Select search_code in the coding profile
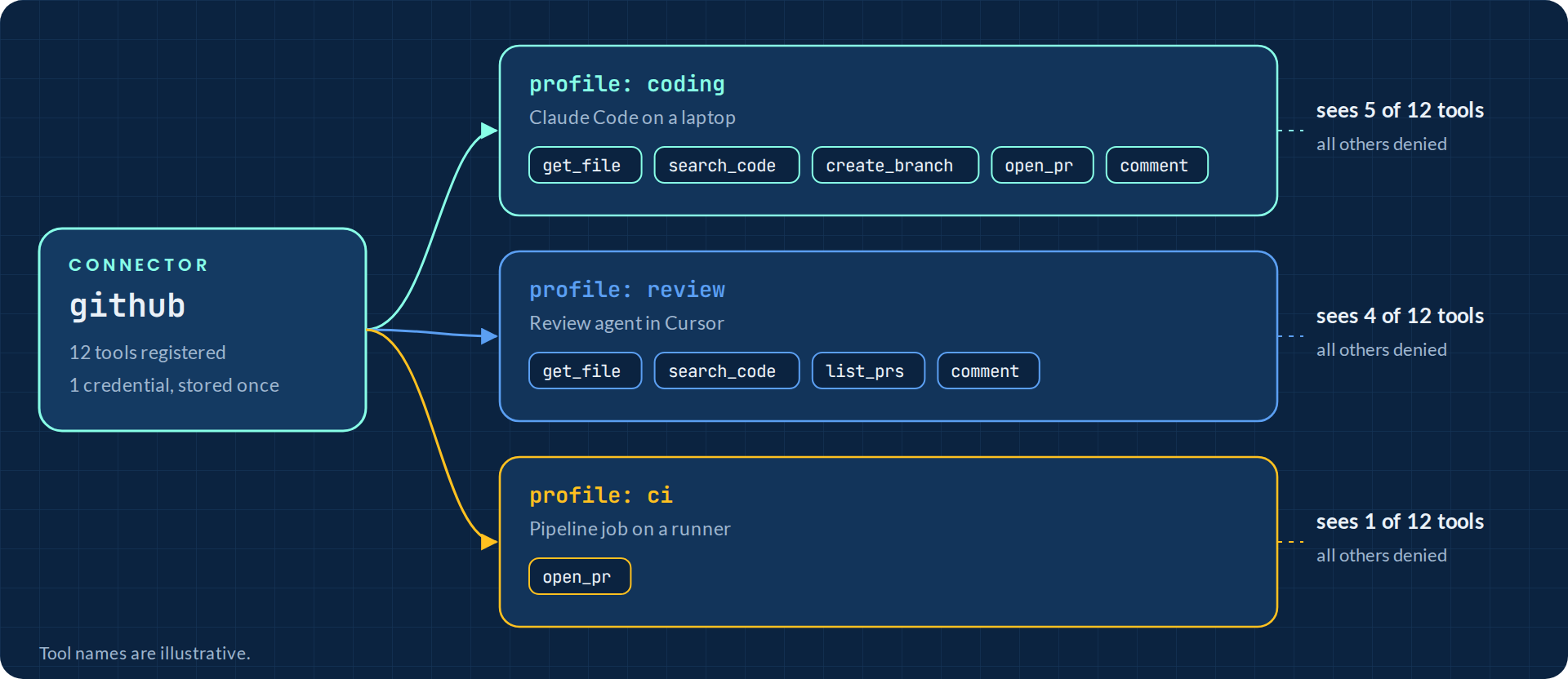 [x=726, y=165]
